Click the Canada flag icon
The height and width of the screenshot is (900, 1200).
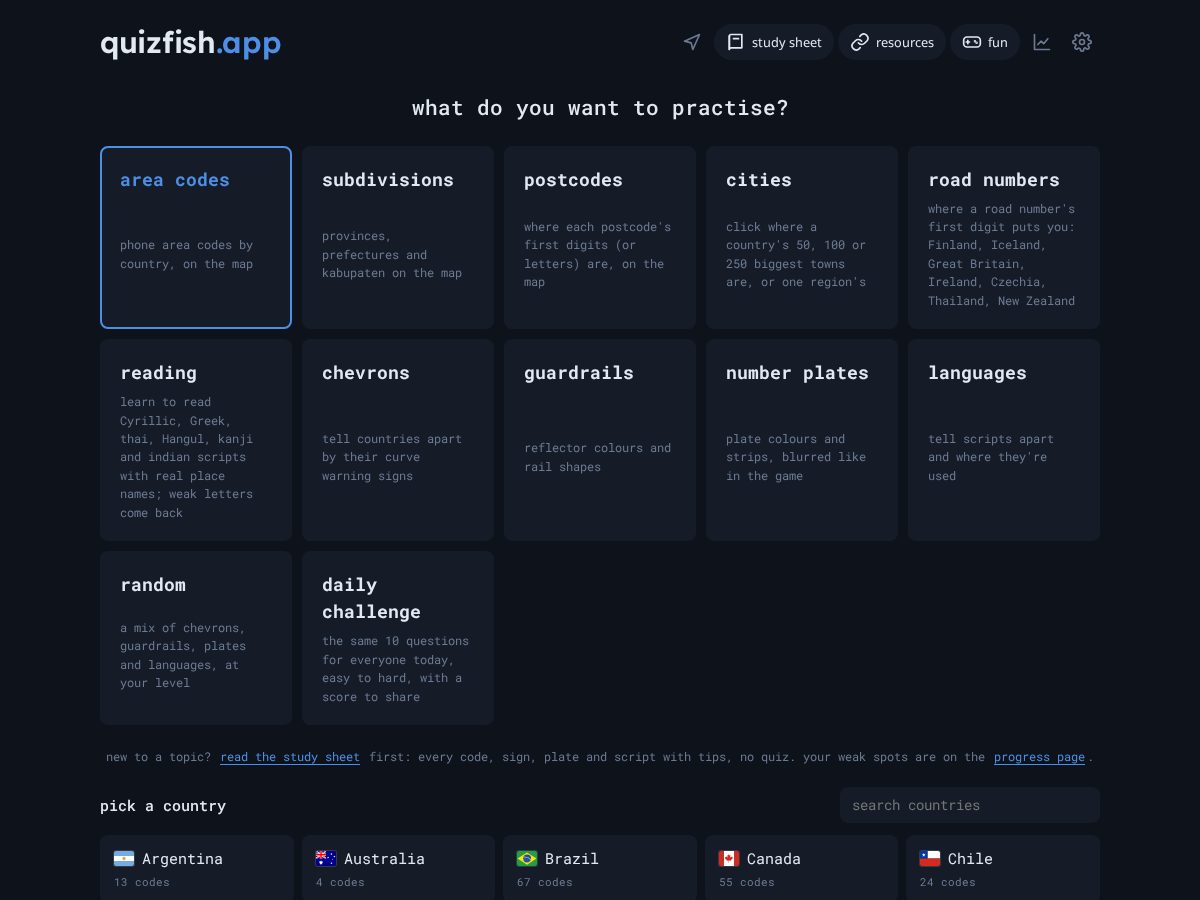tap(729, 858)
